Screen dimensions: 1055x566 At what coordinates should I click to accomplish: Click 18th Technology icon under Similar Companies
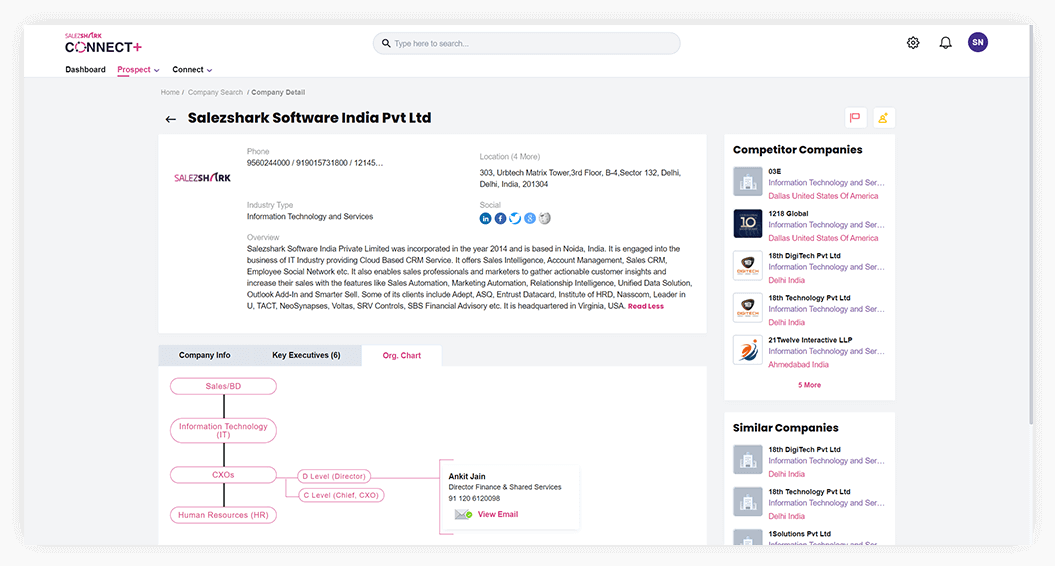click(x=748, y=501)
